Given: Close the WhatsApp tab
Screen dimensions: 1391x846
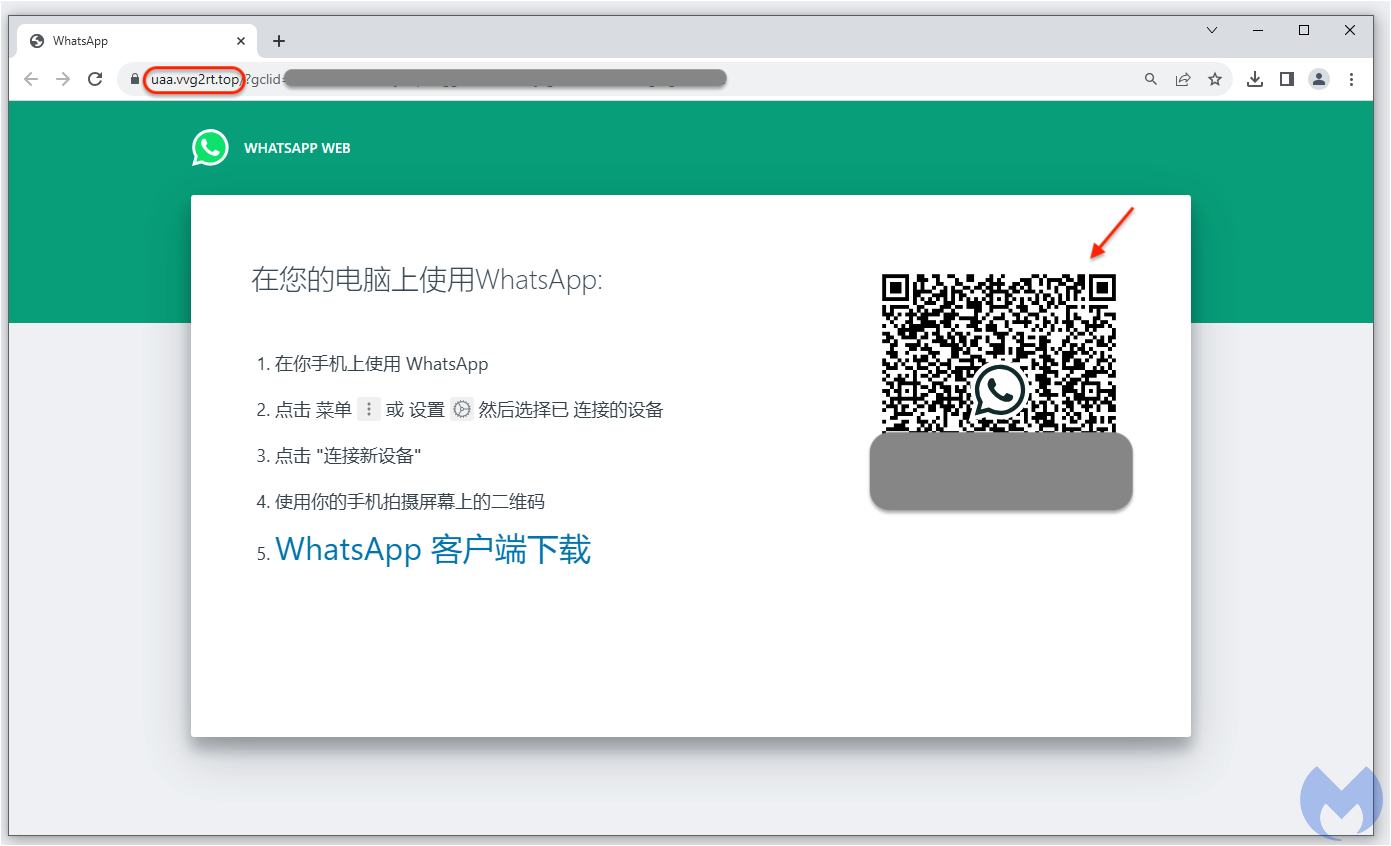Looking at the screenshot, I should [241, 41].
